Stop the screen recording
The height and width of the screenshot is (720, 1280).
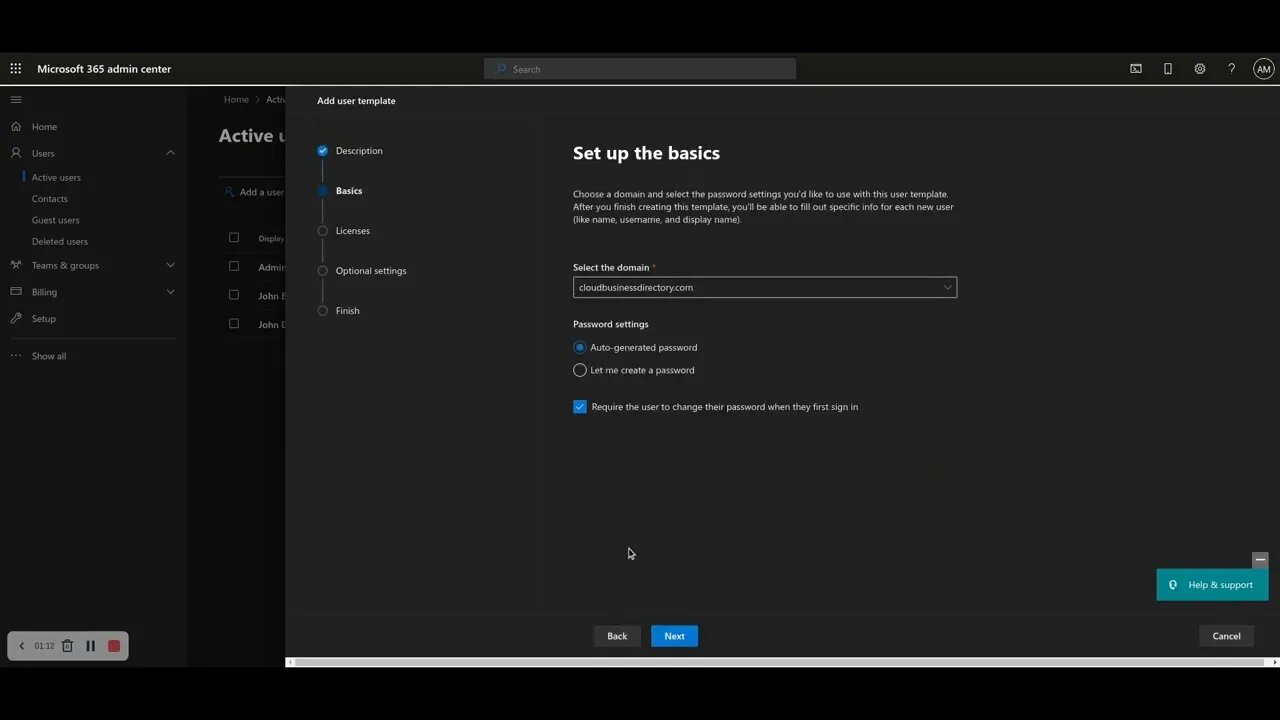tap(114, 646)
